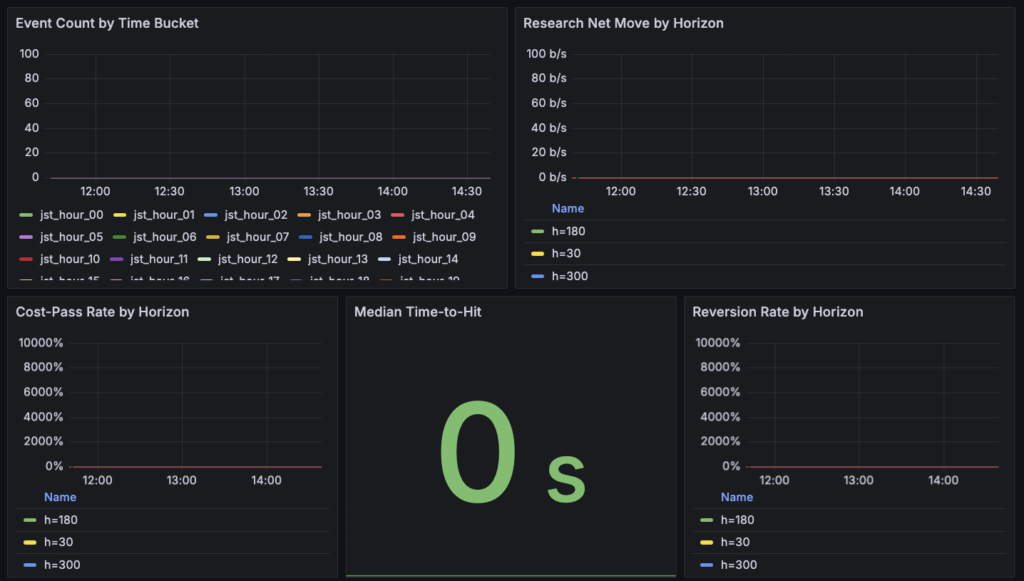Click the yellow color marker for jst_hour_01
This screenshot has width=1024, height=581.
coord(120,215)
